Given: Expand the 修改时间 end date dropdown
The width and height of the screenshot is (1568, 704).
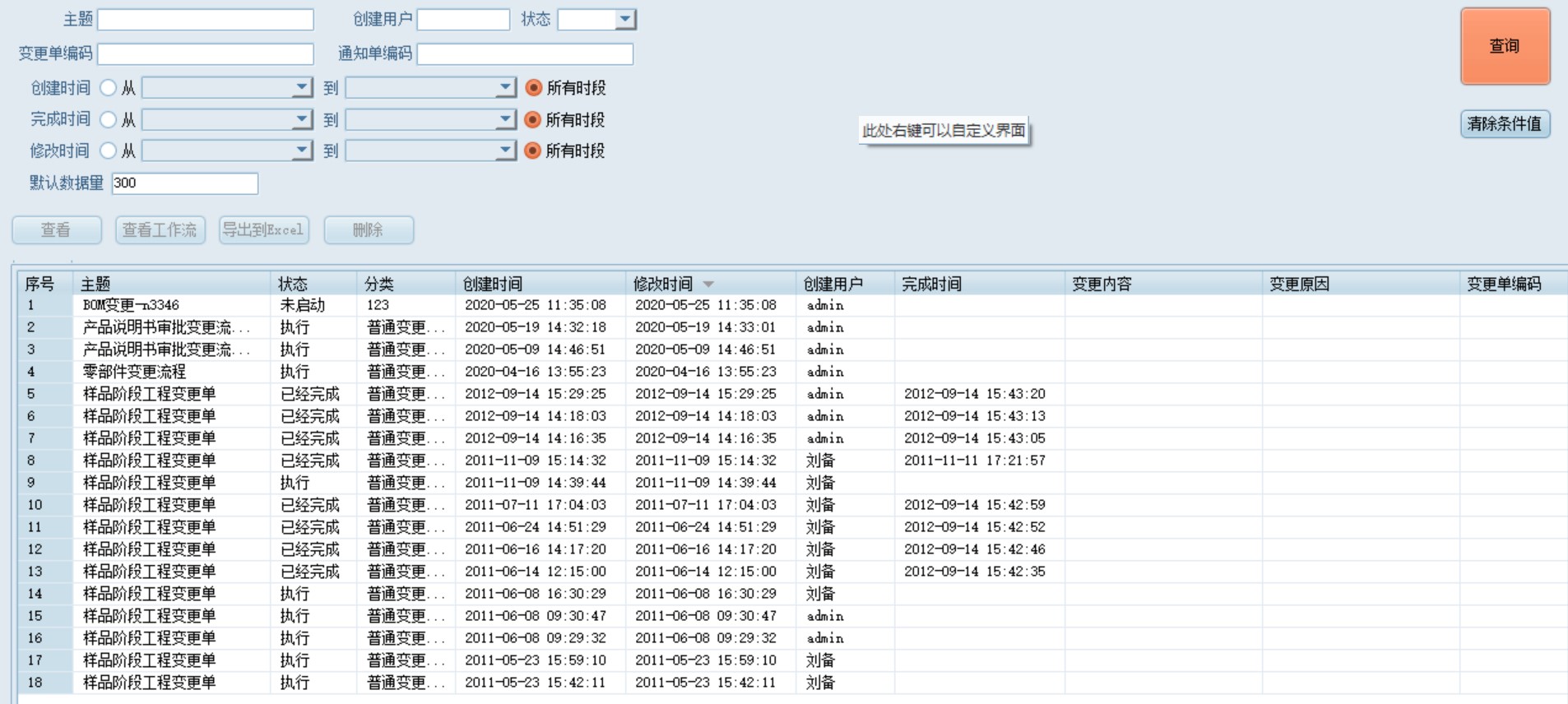Looking at the screenshot, I should click(x=505, y=151).
